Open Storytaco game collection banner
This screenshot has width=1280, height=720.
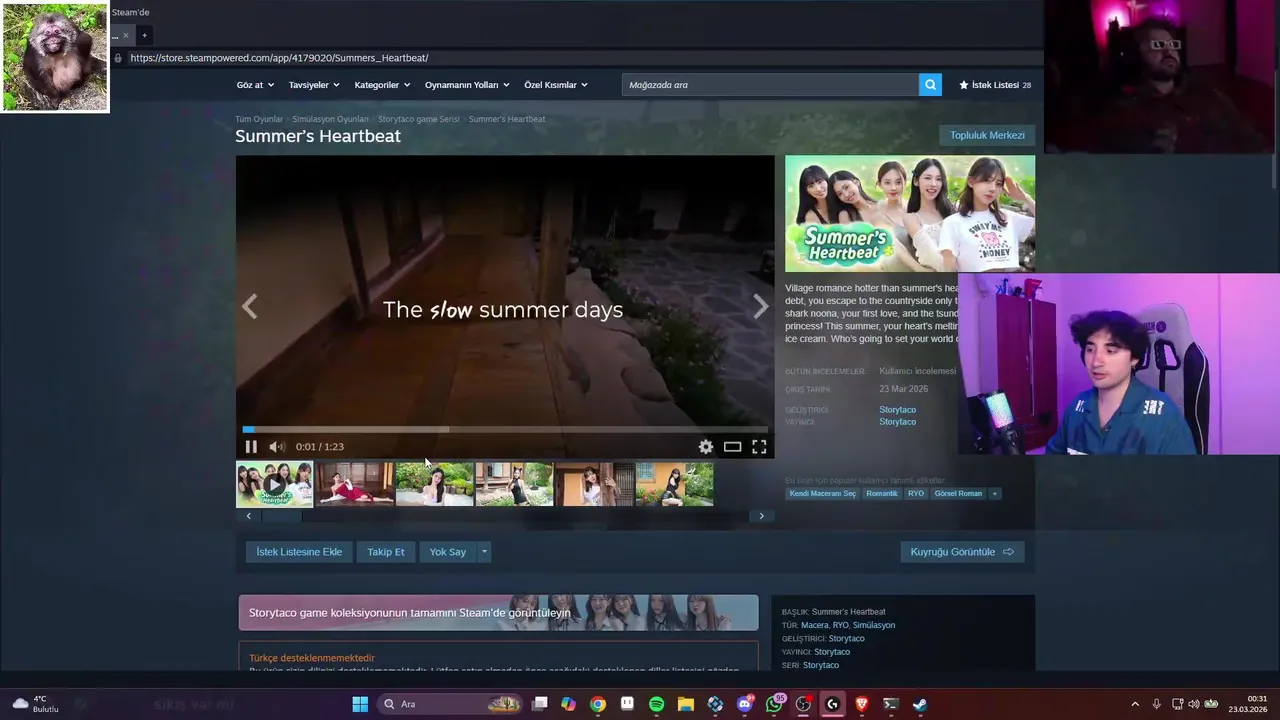(499, 613)
